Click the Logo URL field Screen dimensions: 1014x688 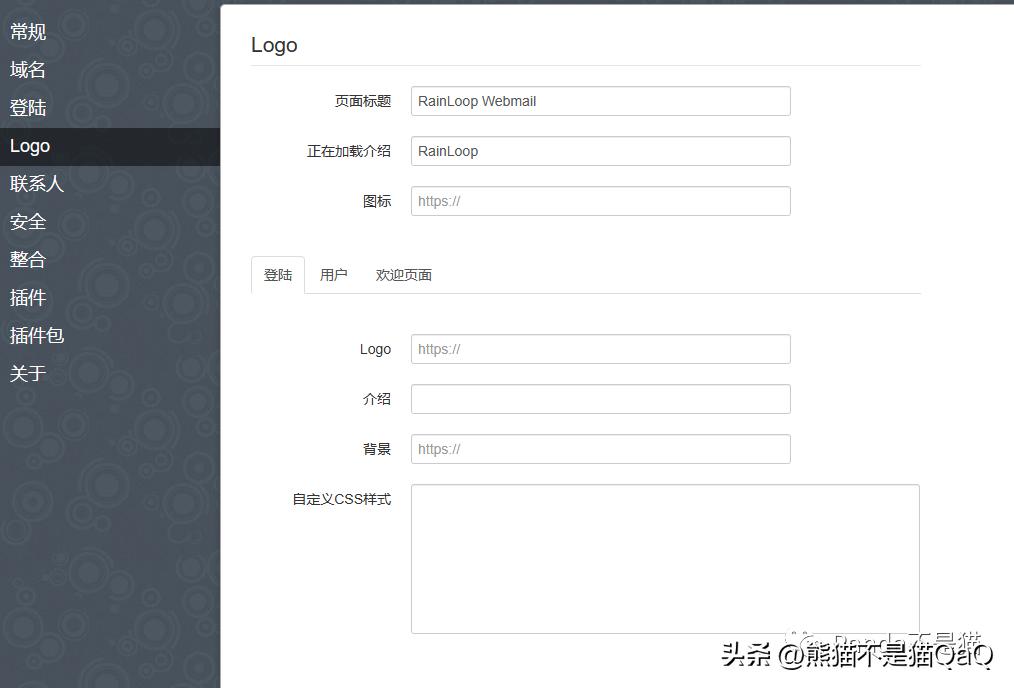tap(600, 349)
